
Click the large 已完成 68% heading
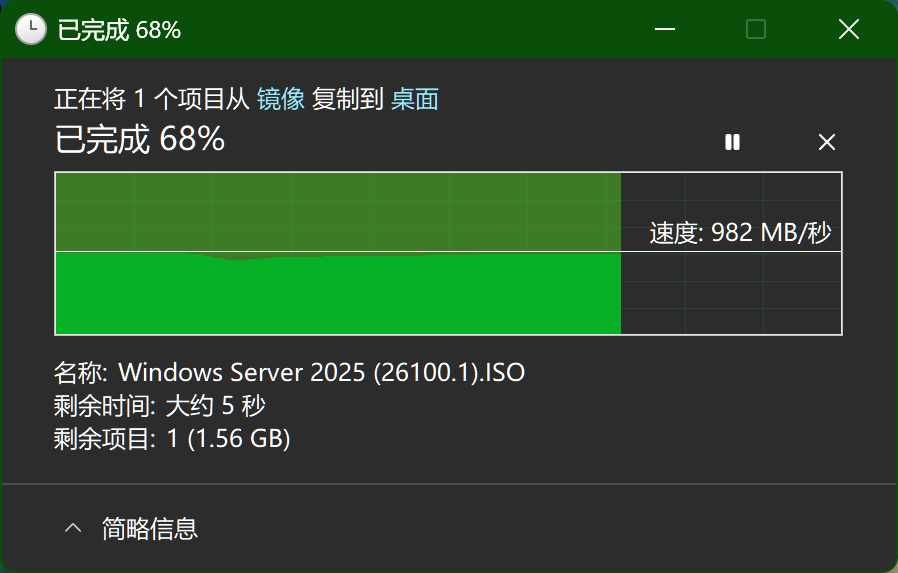[139, 139]
